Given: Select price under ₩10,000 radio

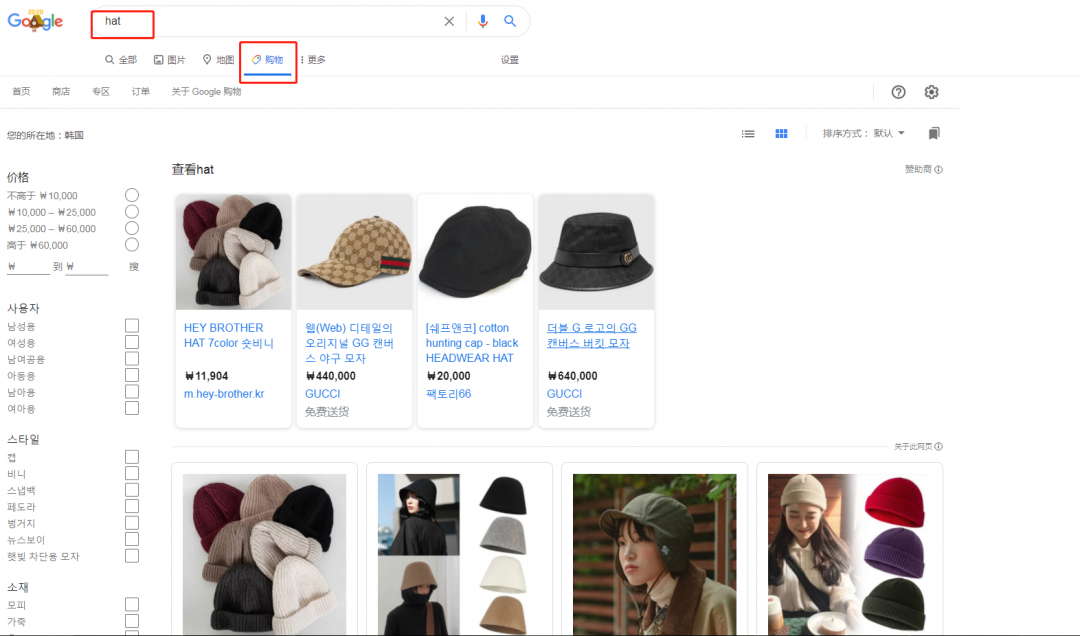Looking at the screenshot, I should coord(132,195).
